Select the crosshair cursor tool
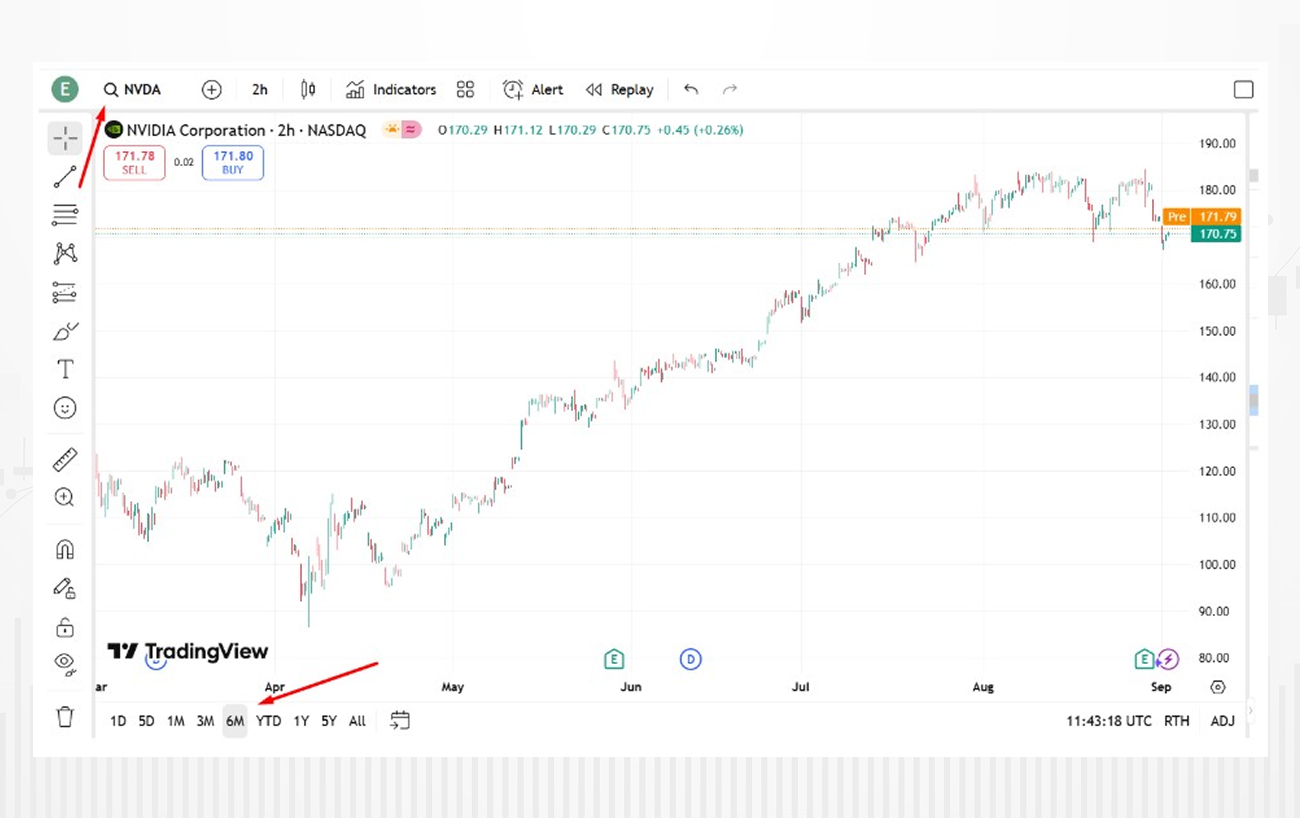 pyautogui.click(x=65, y=139)
